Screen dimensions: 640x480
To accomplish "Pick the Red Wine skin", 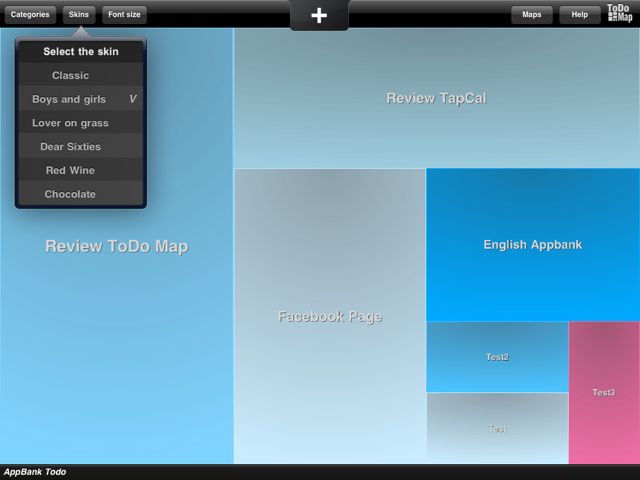I will 81,170.
